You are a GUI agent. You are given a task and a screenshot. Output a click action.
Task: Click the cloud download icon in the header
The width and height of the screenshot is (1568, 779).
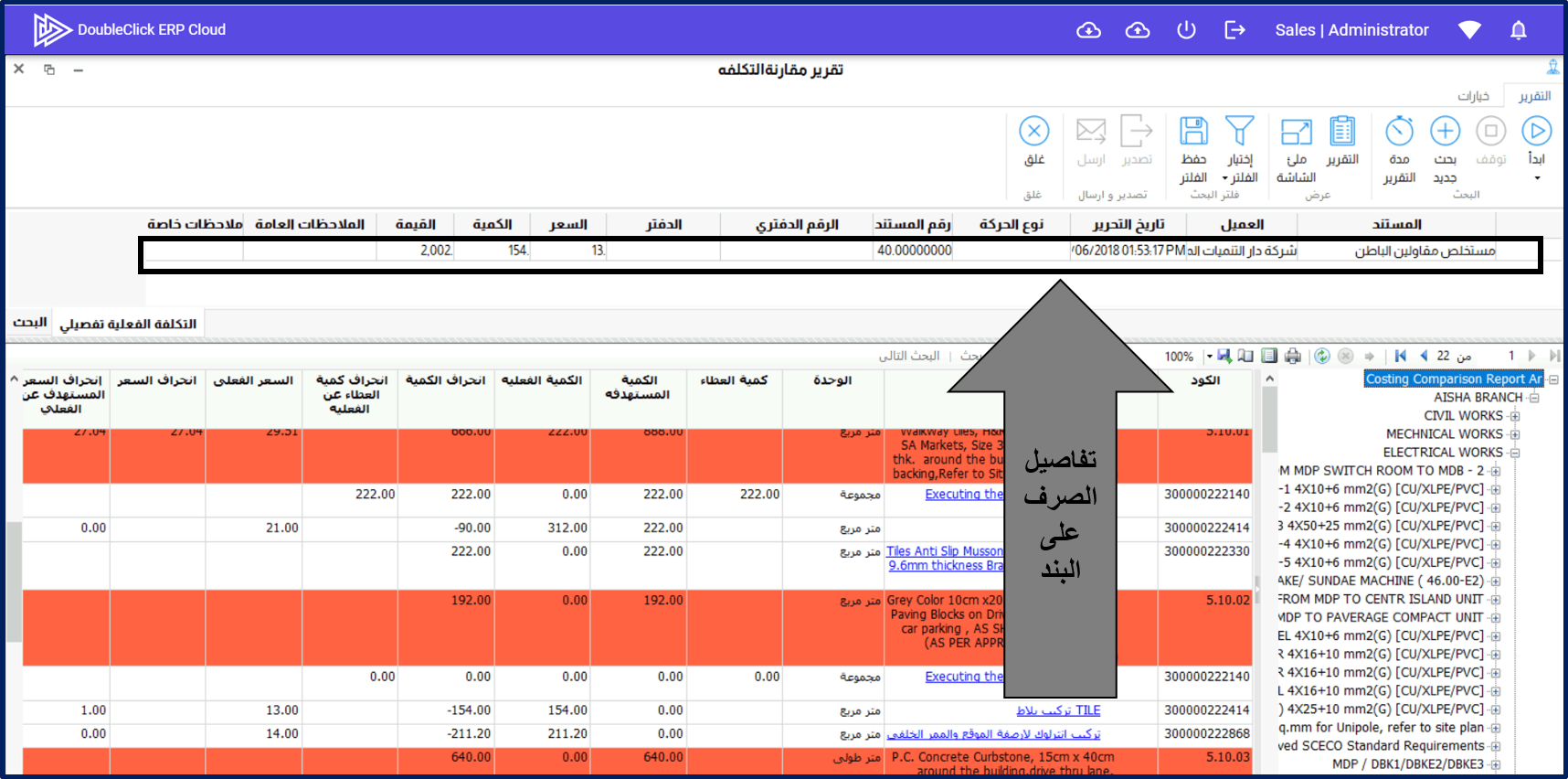(1088, 30)
